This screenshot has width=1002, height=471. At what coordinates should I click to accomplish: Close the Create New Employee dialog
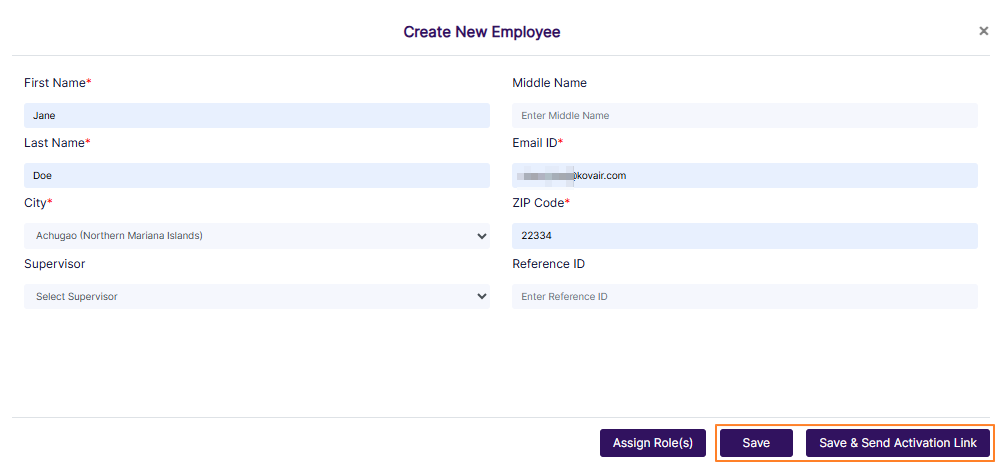(x=984, y=31)
